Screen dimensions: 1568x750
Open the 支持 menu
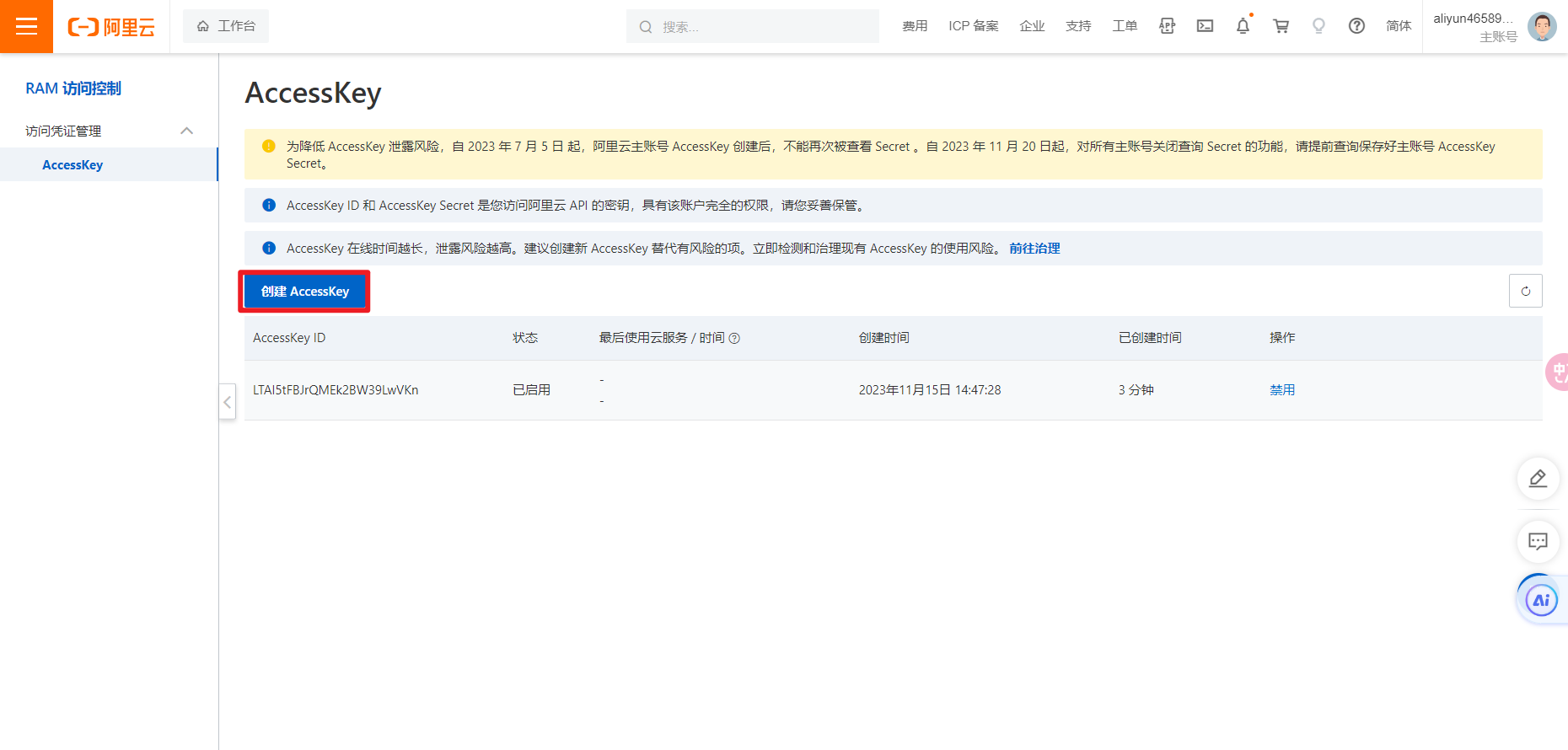[1078, 26]
